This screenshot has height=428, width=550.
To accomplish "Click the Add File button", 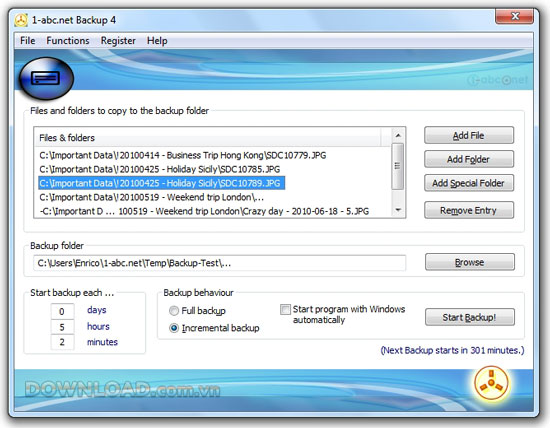I will [469, 135].
